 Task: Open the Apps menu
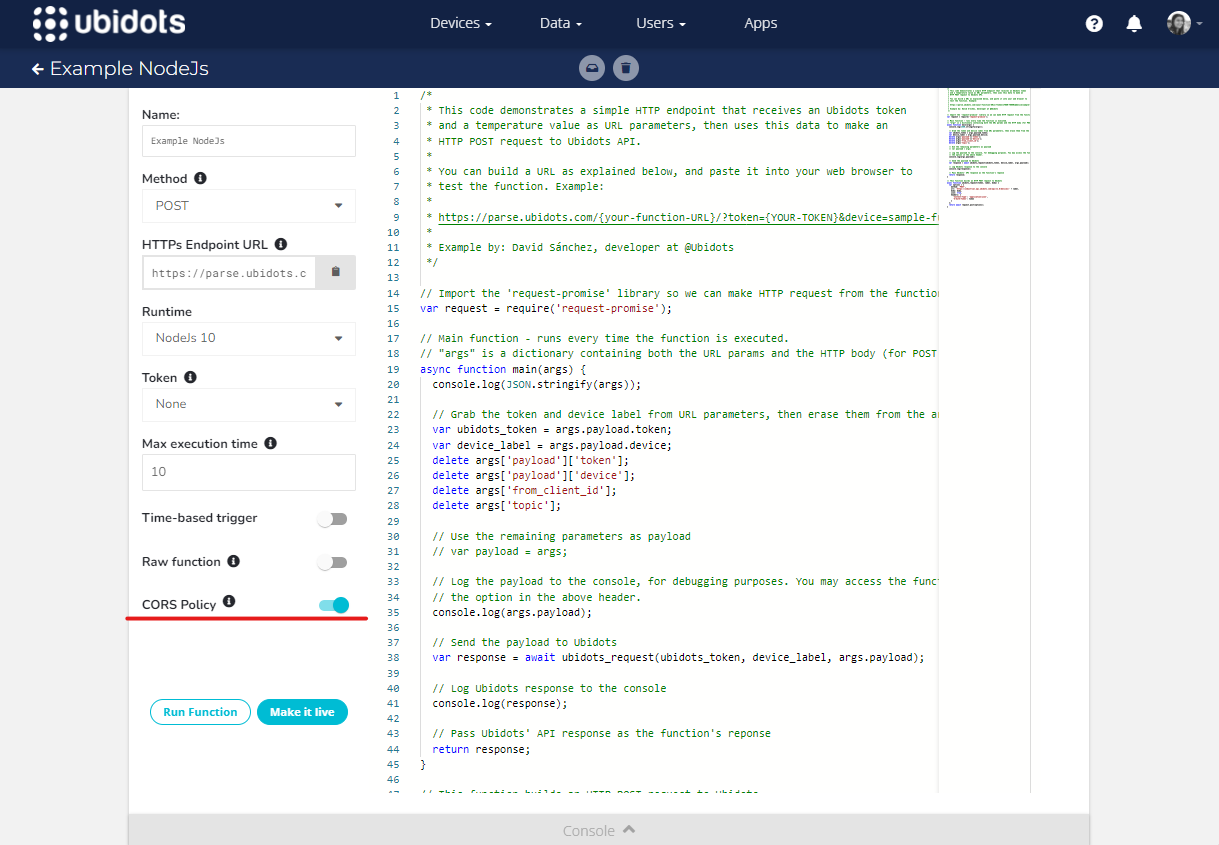(760, 23)
